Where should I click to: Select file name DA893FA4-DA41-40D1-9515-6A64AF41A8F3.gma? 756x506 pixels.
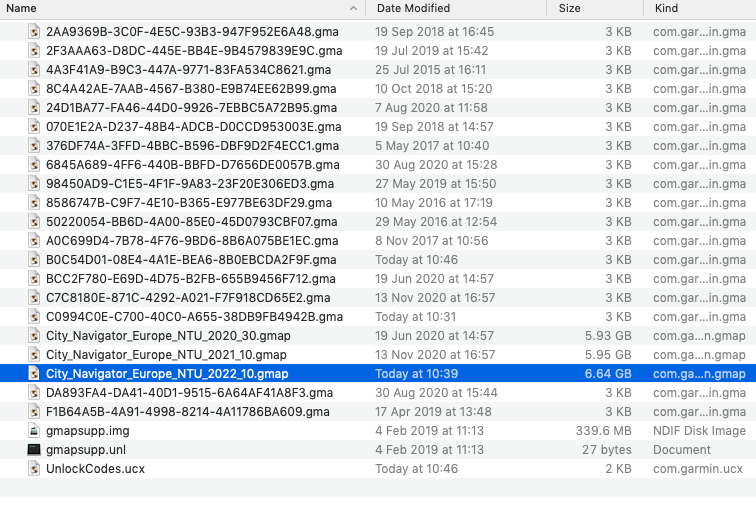coord(189,393)
